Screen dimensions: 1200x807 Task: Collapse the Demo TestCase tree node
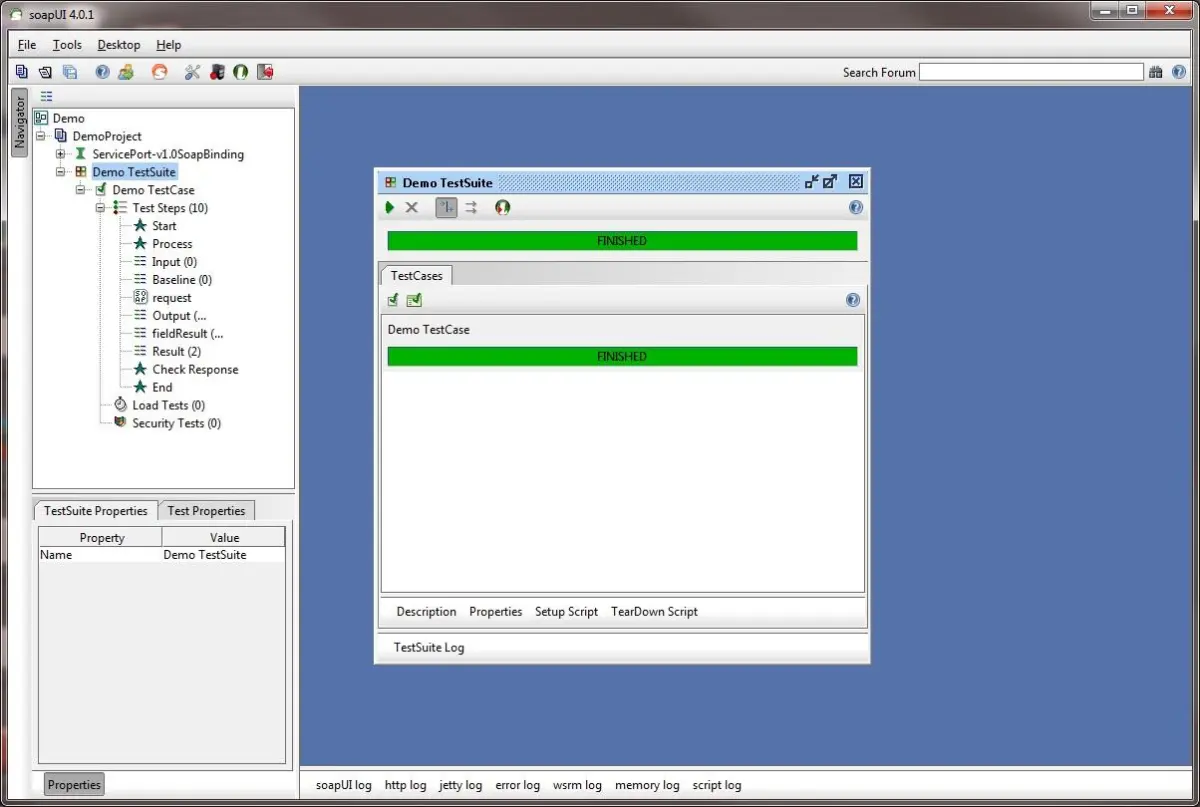81,190
